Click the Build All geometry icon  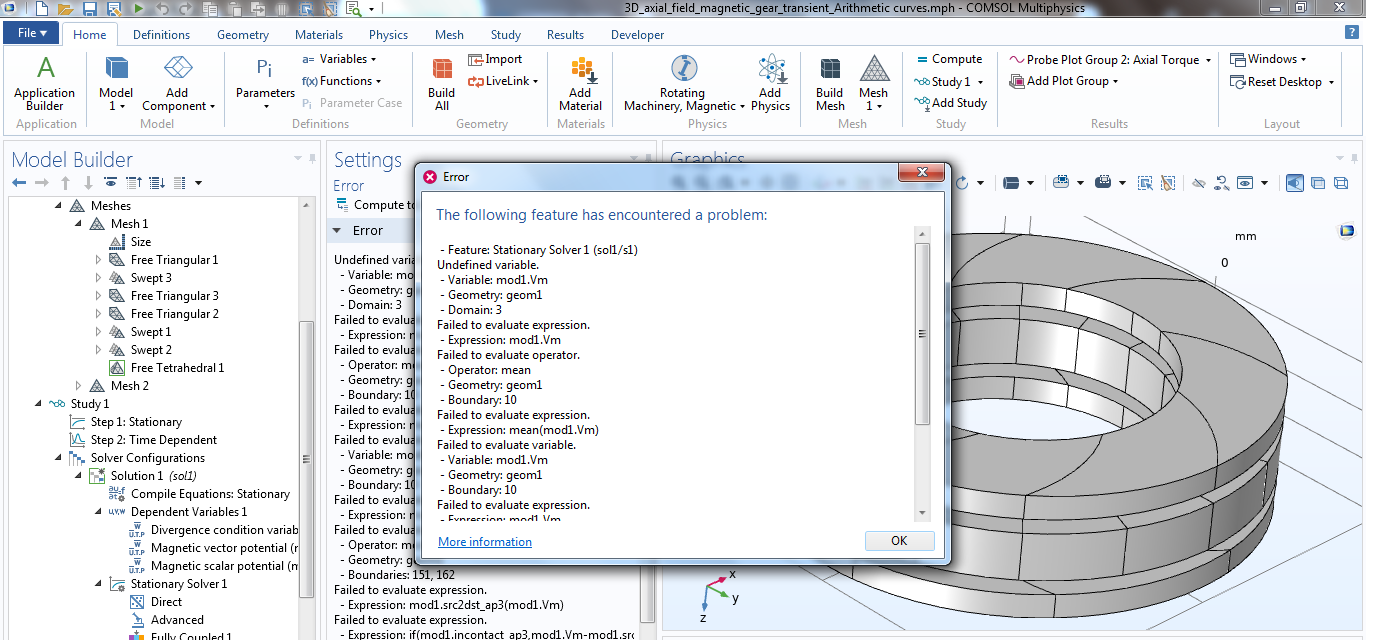click(x=441, y=71)
